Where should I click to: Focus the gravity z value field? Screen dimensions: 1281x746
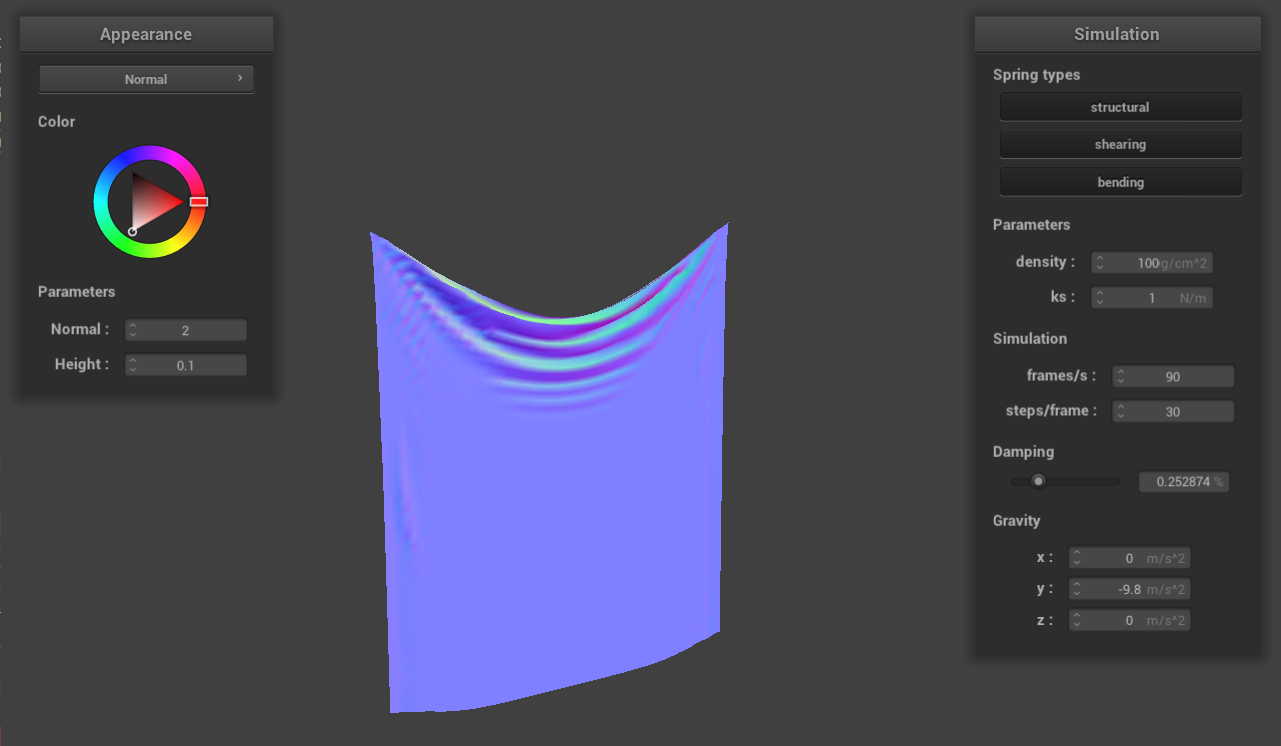1130,621
